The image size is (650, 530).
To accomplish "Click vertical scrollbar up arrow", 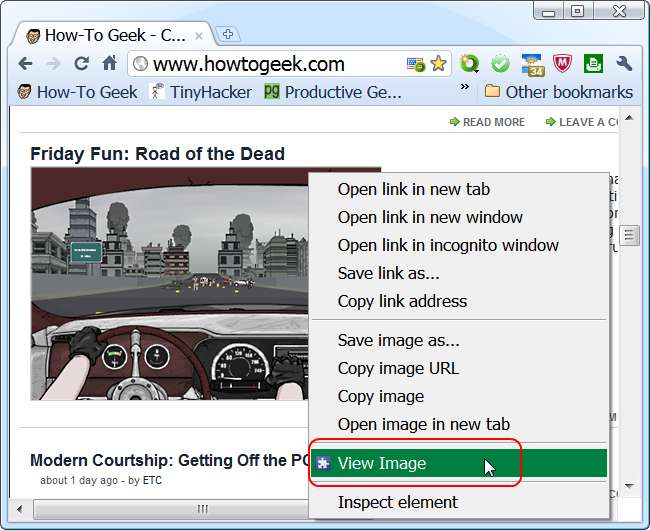I will [x=629, y=118].
